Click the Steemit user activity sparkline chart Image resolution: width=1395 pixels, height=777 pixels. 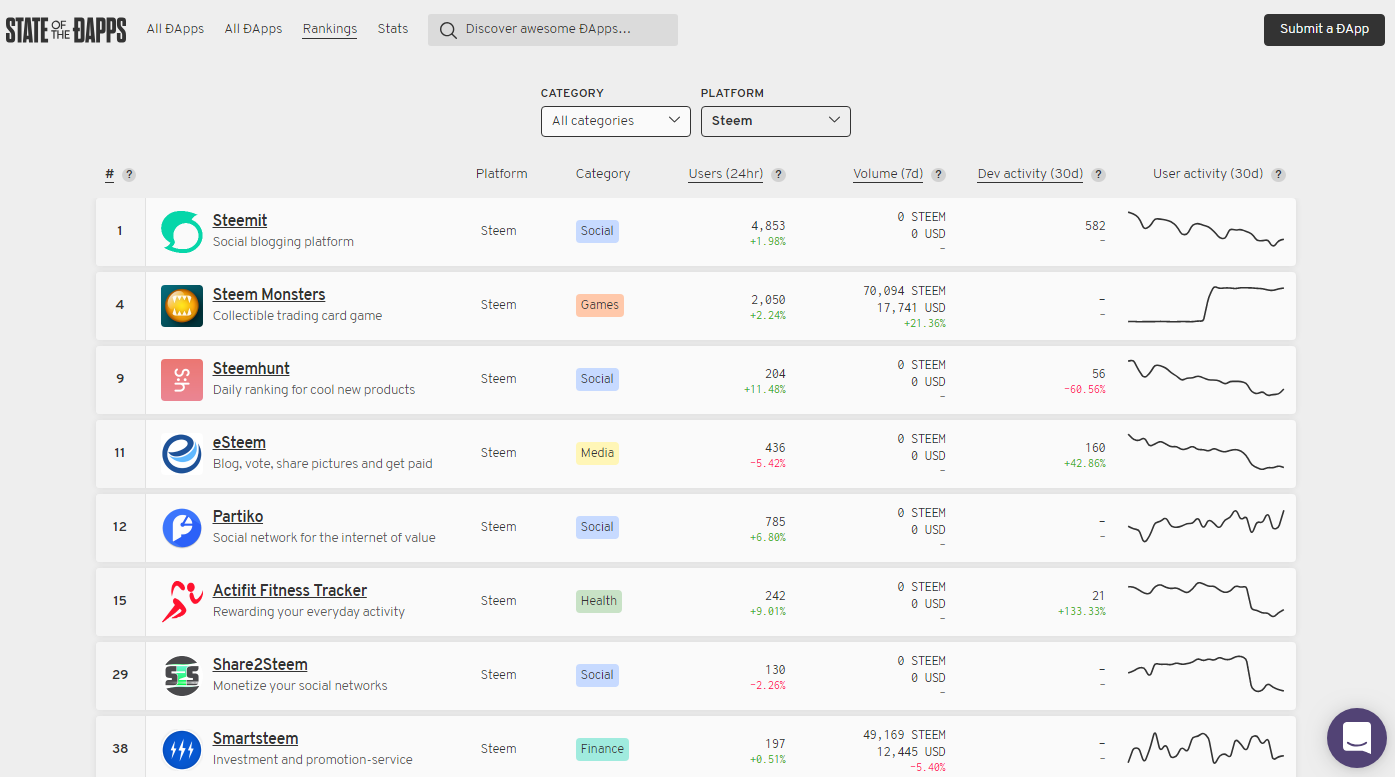(x=1206, y=229)
